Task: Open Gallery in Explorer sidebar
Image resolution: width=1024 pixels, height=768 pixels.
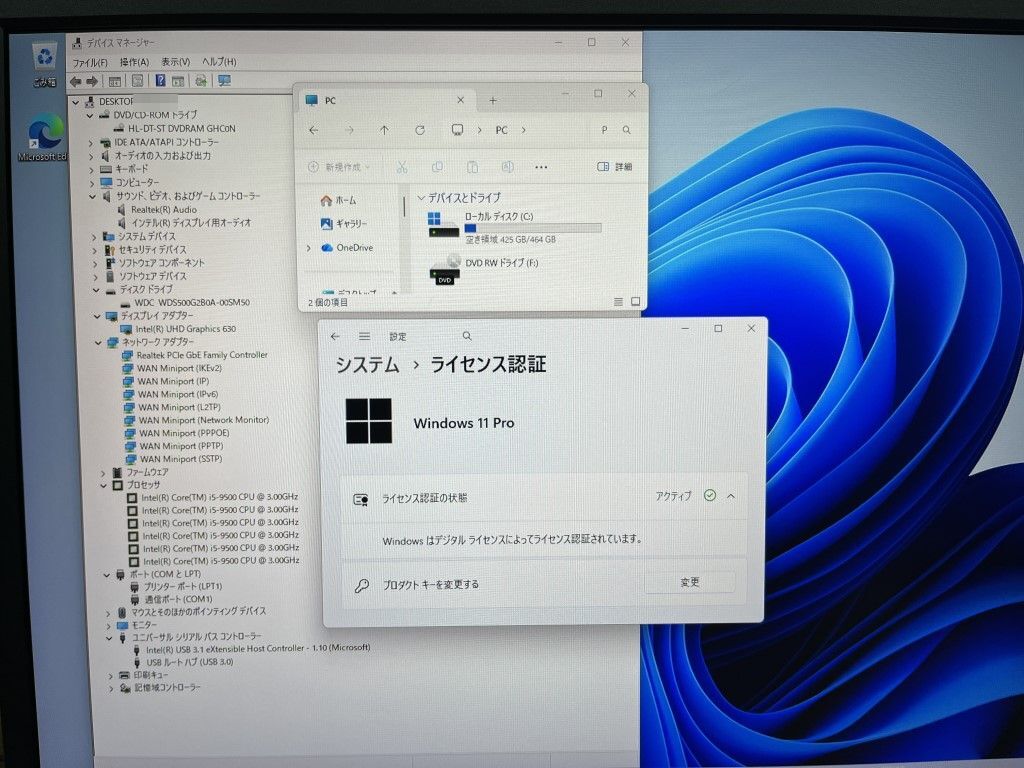Action: [344, 224]
